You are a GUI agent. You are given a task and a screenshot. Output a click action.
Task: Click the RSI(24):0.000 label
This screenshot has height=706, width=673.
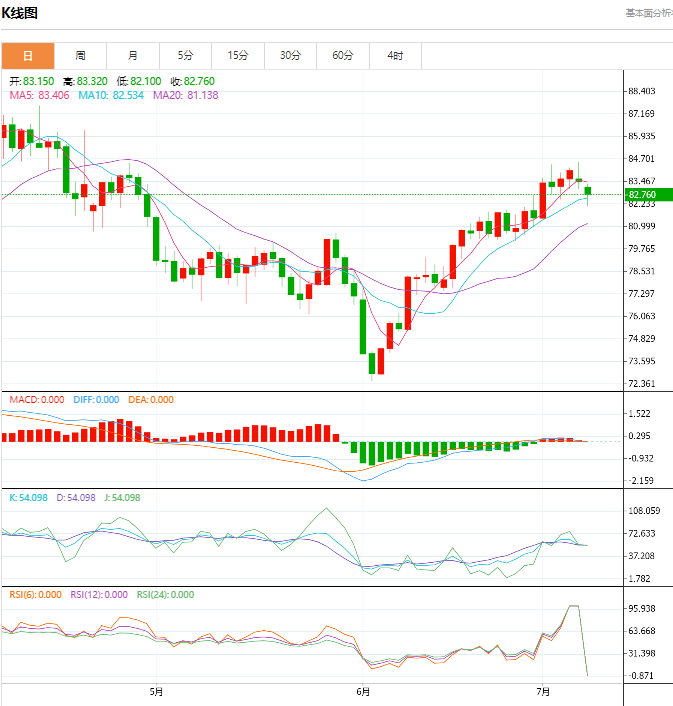166,595
